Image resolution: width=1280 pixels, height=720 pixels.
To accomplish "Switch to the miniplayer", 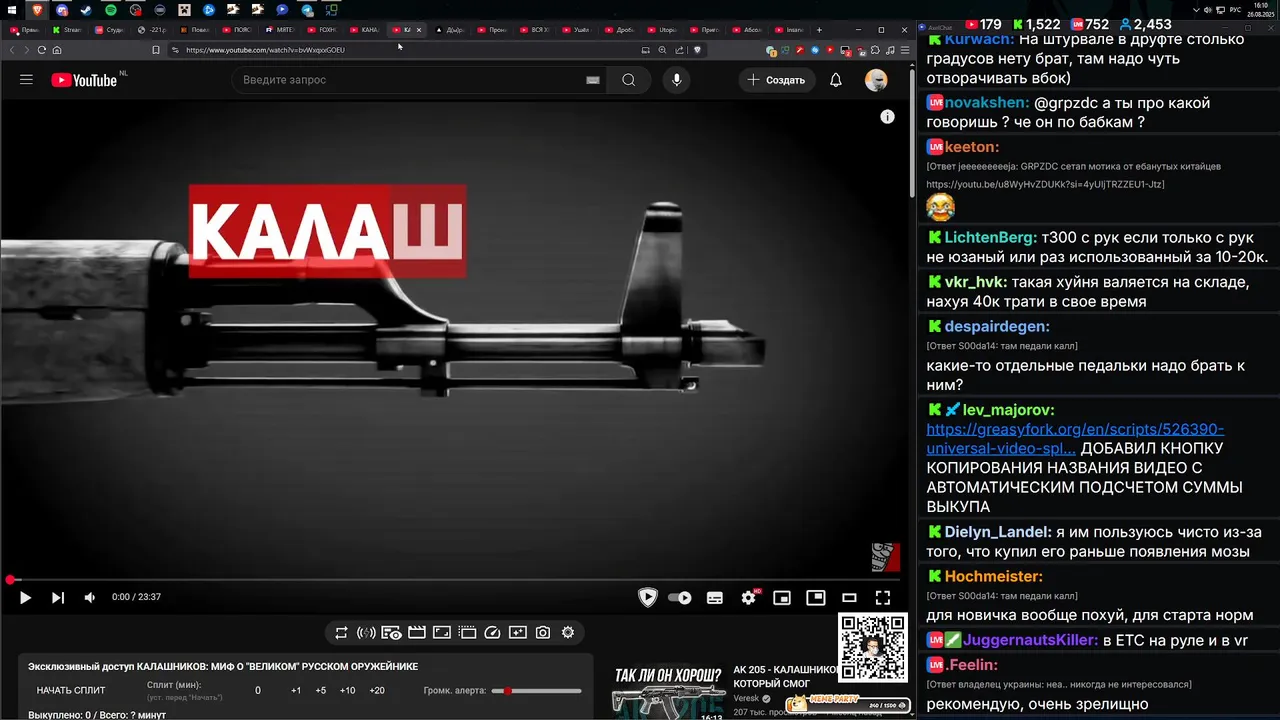I will coord(782,598).
